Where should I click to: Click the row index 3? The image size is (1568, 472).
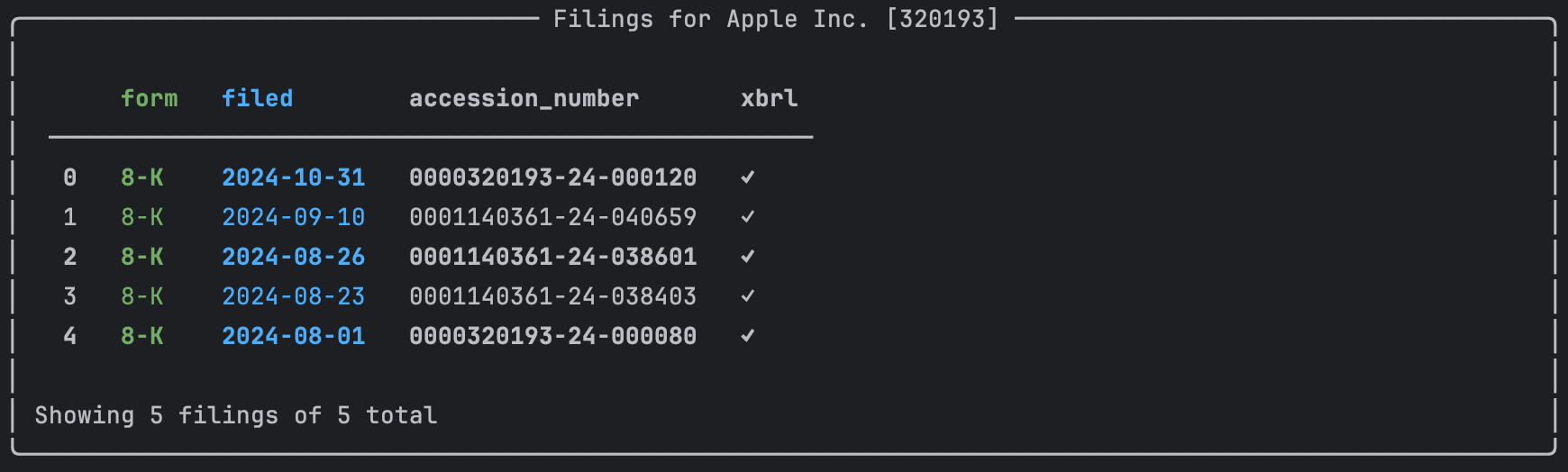(70, 296)
